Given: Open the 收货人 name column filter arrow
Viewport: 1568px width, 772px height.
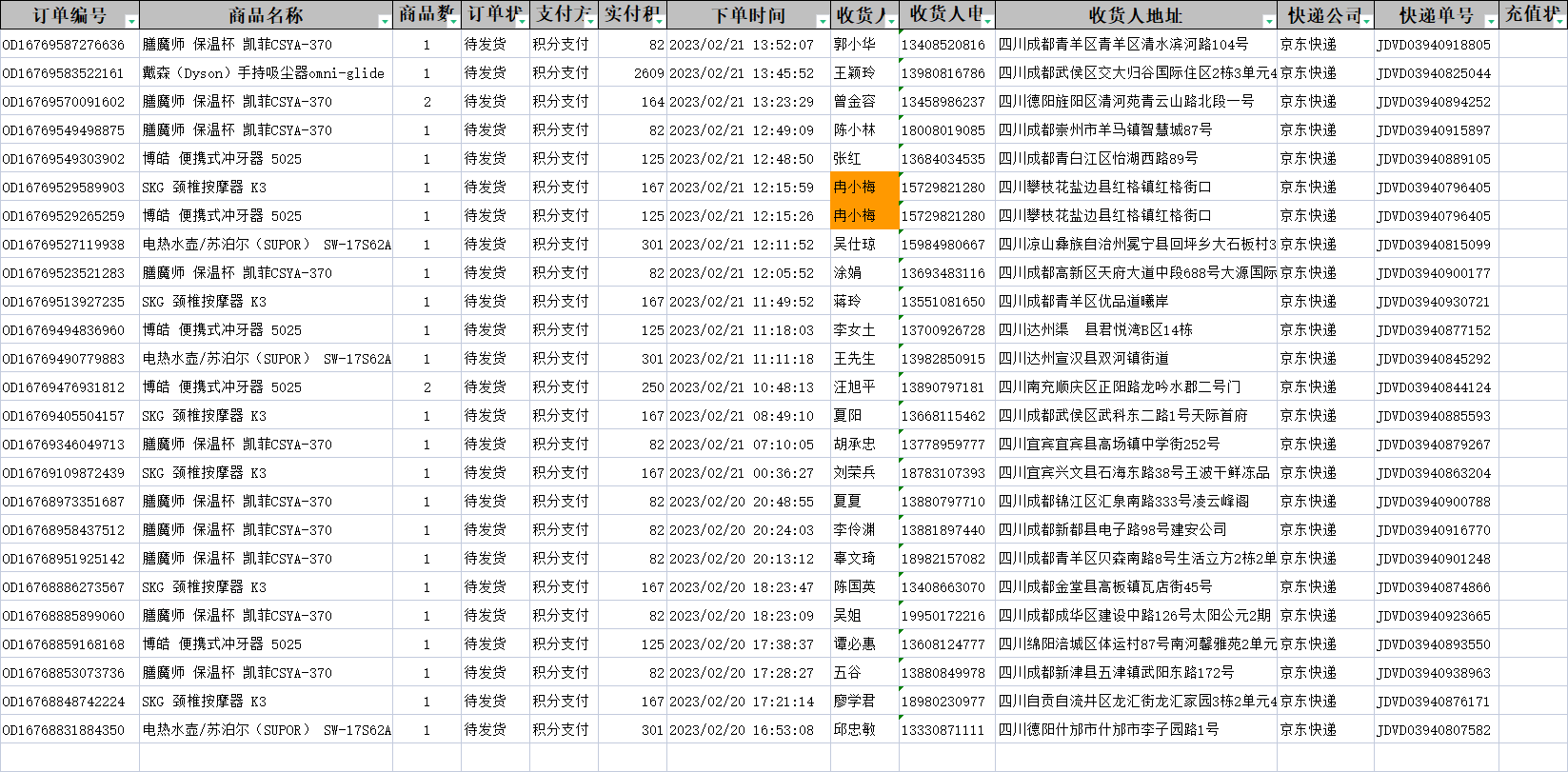Looking at the screenshot, I should (891, 21).
